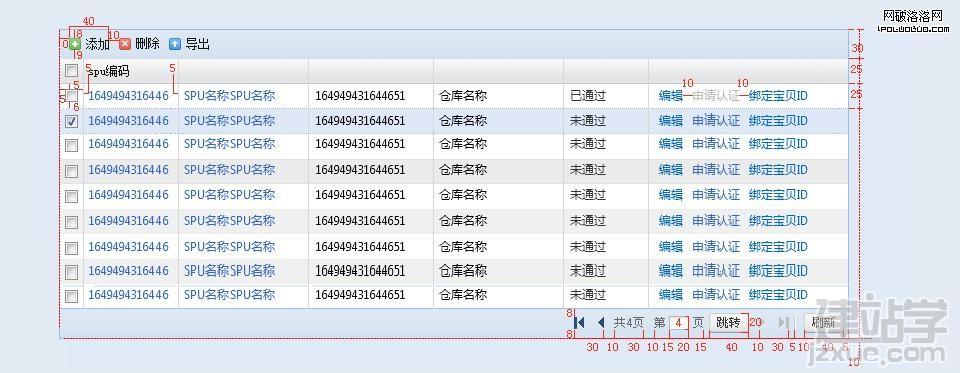Click the 共4页 page count text
Image resolution: width=960 pixels, height=373 pixels.
[629, 323]
